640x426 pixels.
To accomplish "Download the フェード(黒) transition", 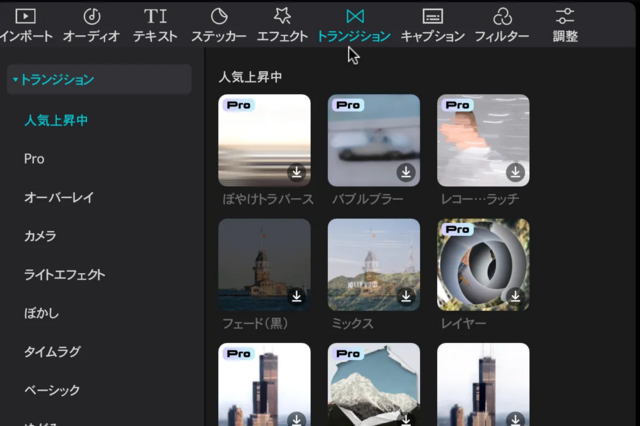I will 297,296.
